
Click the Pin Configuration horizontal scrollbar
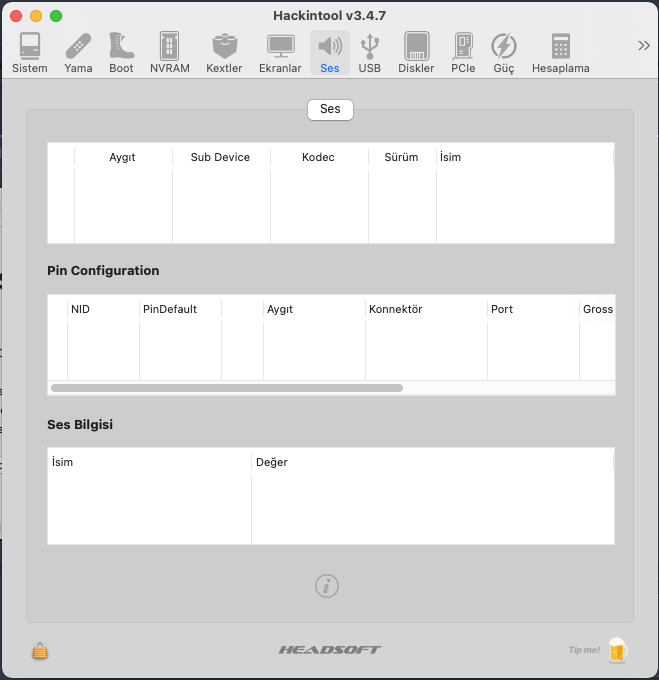227,388
